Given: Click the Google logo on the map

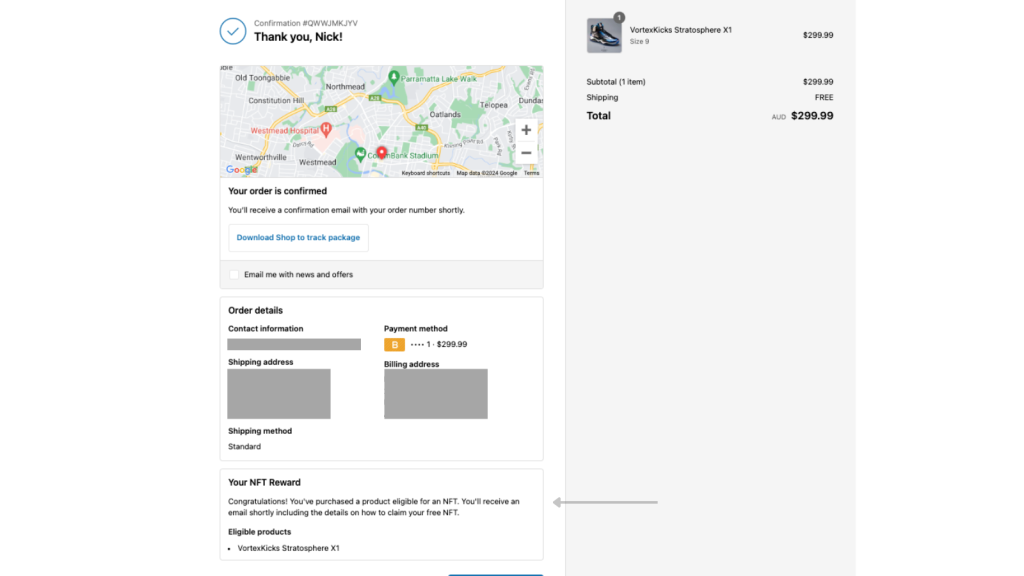Looking at the screenshot, I should (242, 170).
